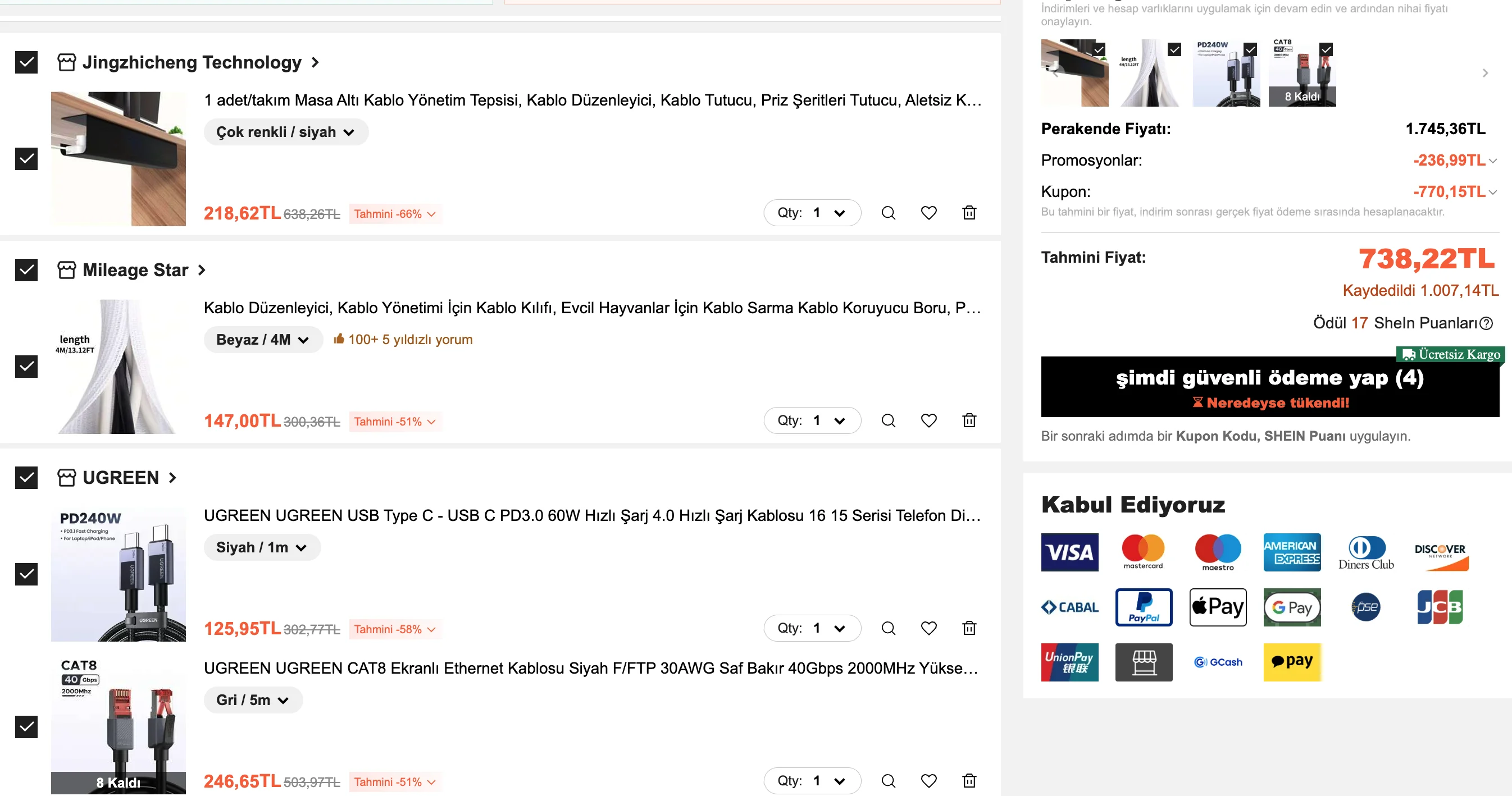The width and height of the screenshot is (1512, 796).
Task: Expand Tahmini -66% discount tag
Action: pos(394,214)
